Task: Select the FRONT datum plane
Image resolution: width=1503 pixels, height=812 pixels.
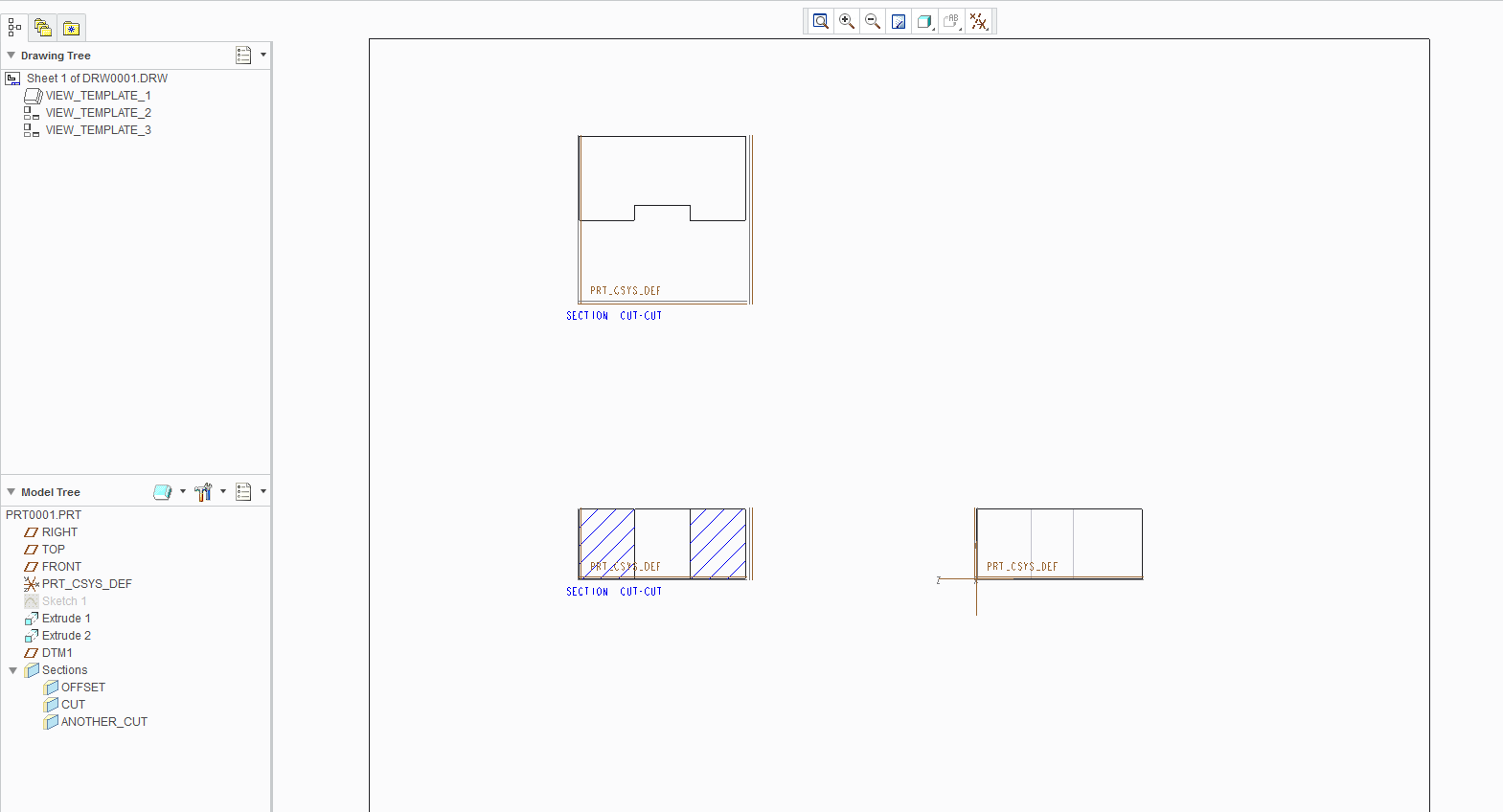Action: 61,567
